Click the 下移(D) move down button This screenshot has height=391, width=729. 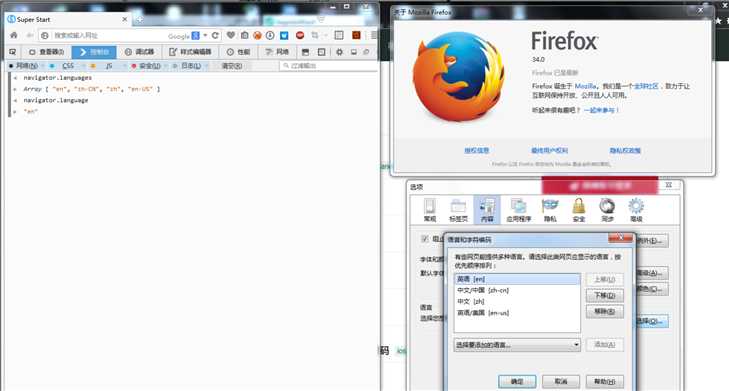[604, 296]
